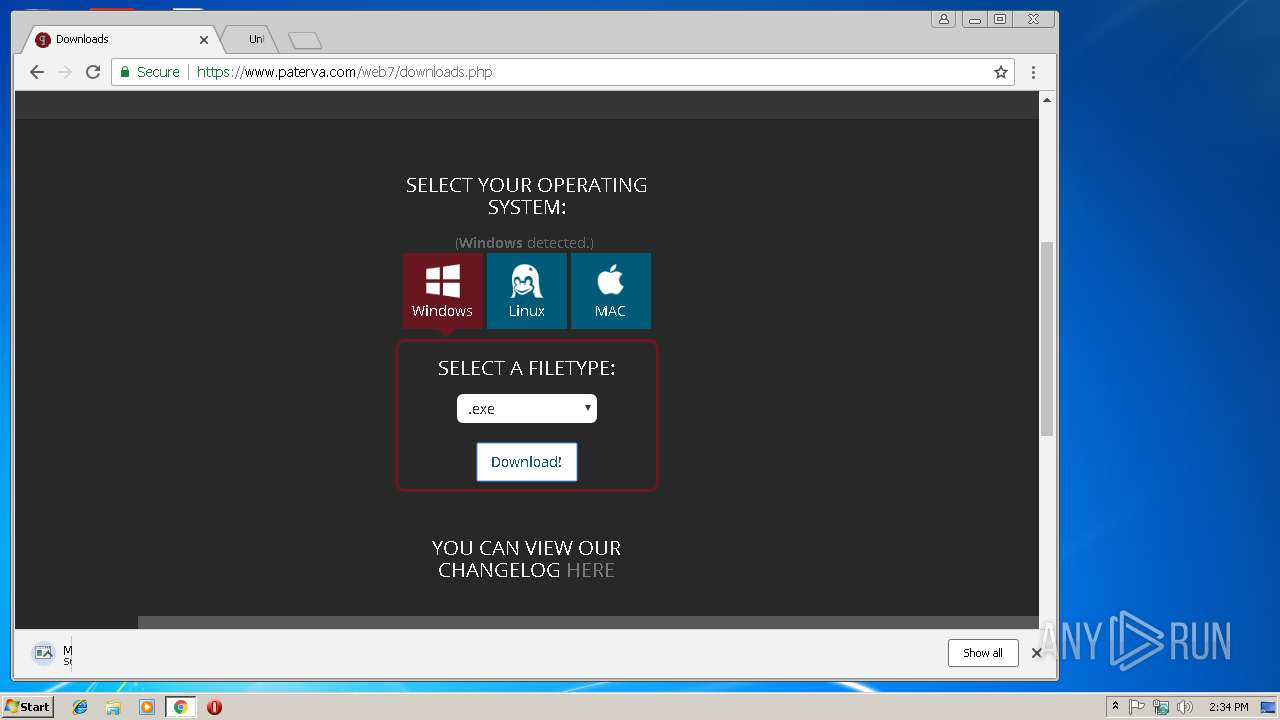This screenshot has height=720, width=1280.
Task: Click the Chrome user profile icon
Action: (943, 19)
